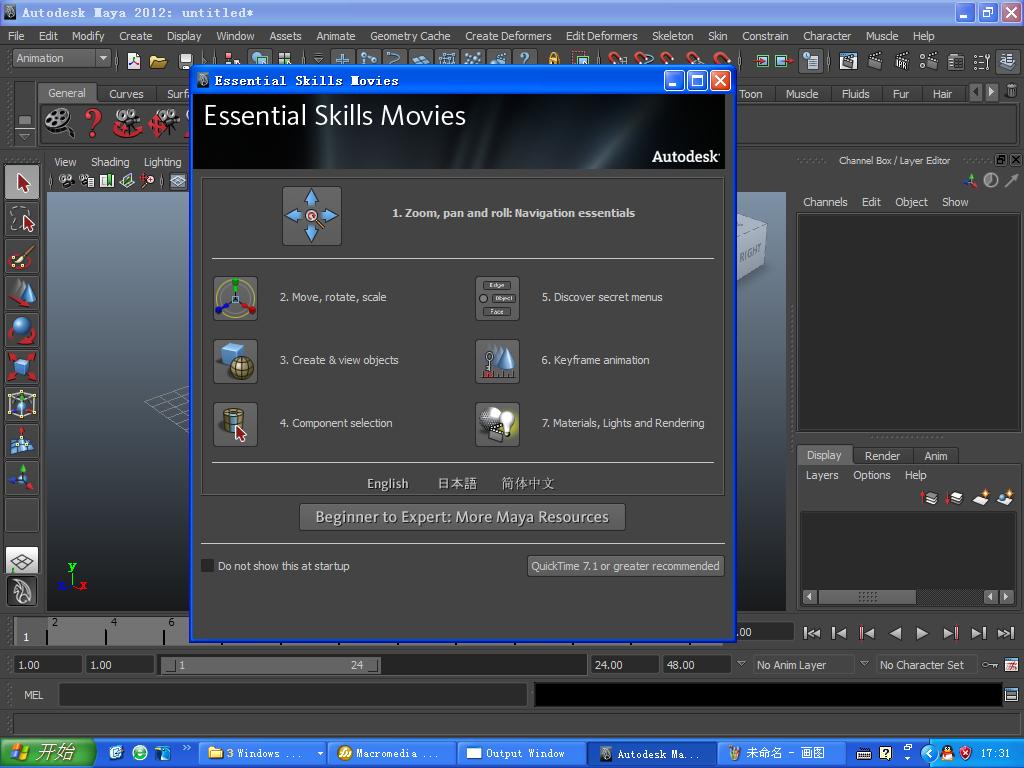1024x768 pixels.
Task: Open the Move, rotate, scale movie icon
Action: point(235,298)
